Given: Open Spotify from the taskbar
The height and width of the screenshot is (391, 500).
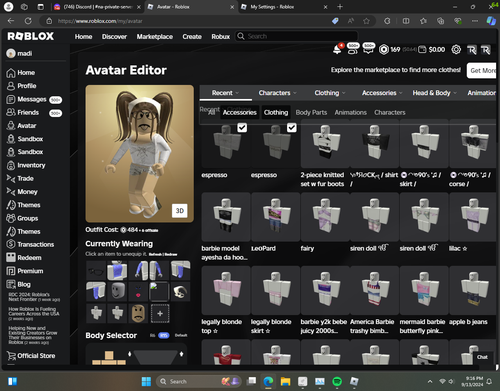Looking at the screenshot, I should pyautogui.click(x=337, y=381).
